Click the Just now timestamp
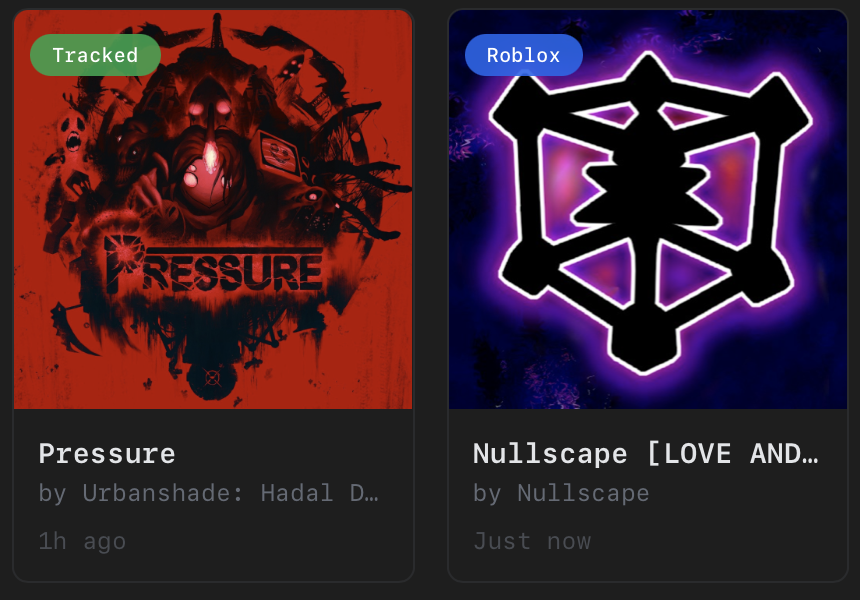 pyautogui.click(x=532, y=541)
